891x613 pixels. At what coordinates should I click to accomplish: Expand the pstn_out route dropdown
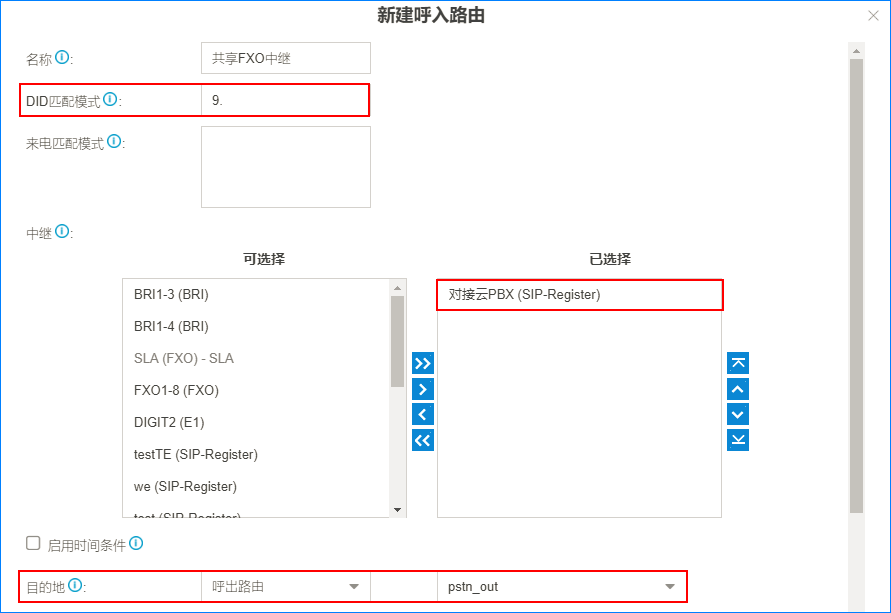point(561,587)
